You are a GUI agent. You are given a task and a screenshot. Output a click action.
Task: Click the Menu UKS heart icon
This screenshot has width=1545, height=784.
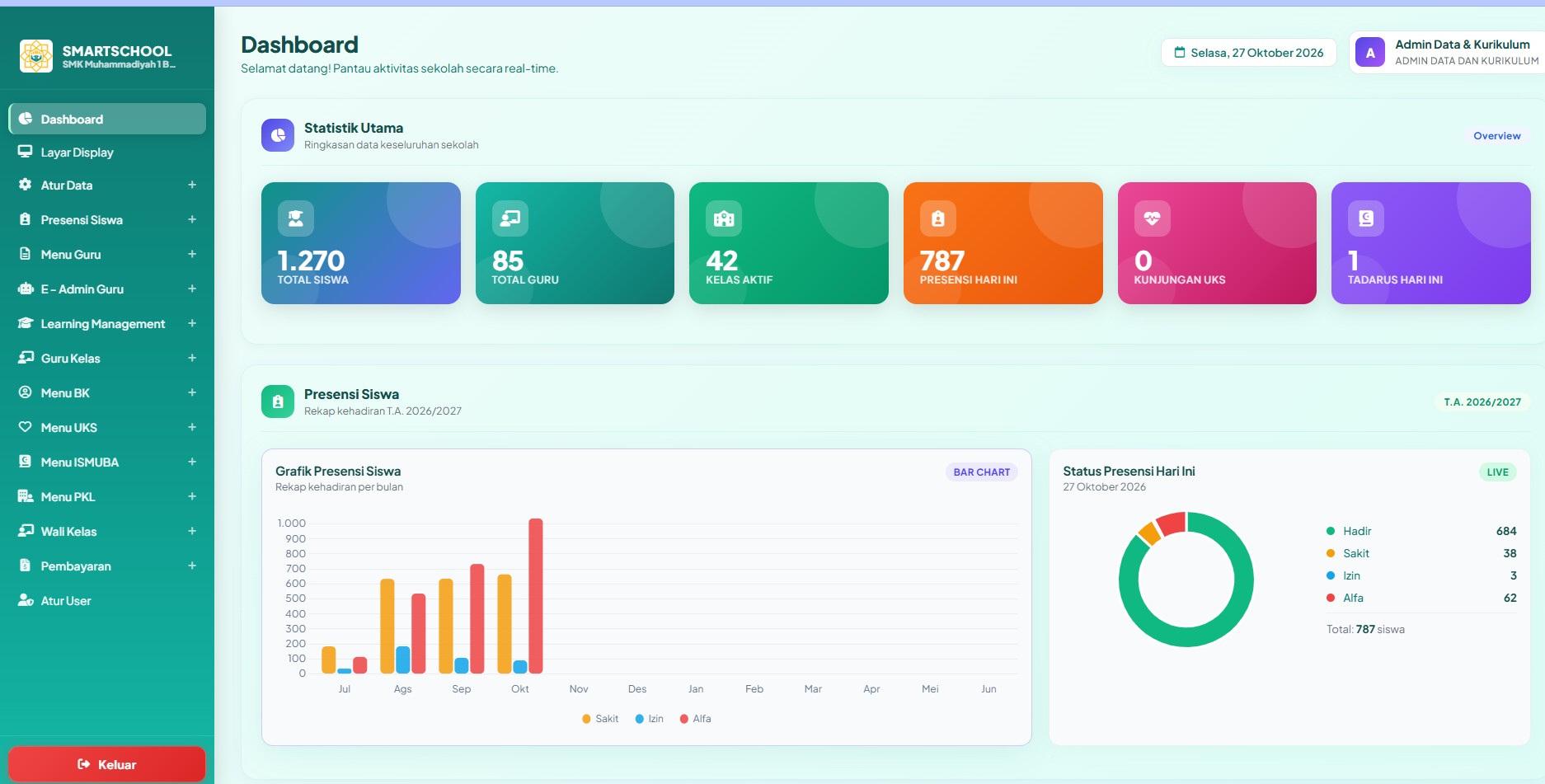point(26,427)
